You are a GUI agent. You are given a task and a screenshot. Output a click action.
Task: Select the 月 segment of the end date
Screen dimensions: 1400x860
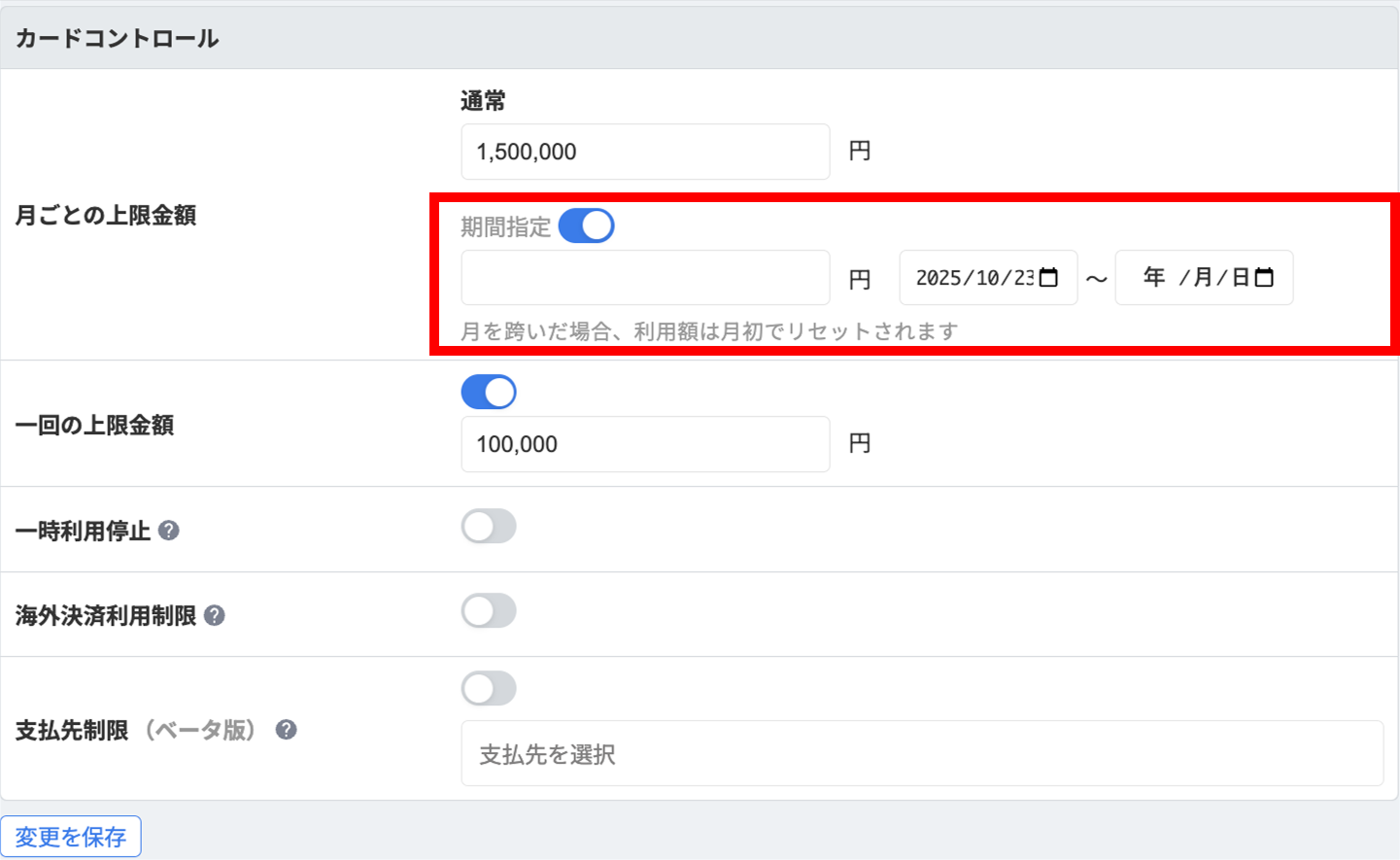click(x=1203, y=278)
